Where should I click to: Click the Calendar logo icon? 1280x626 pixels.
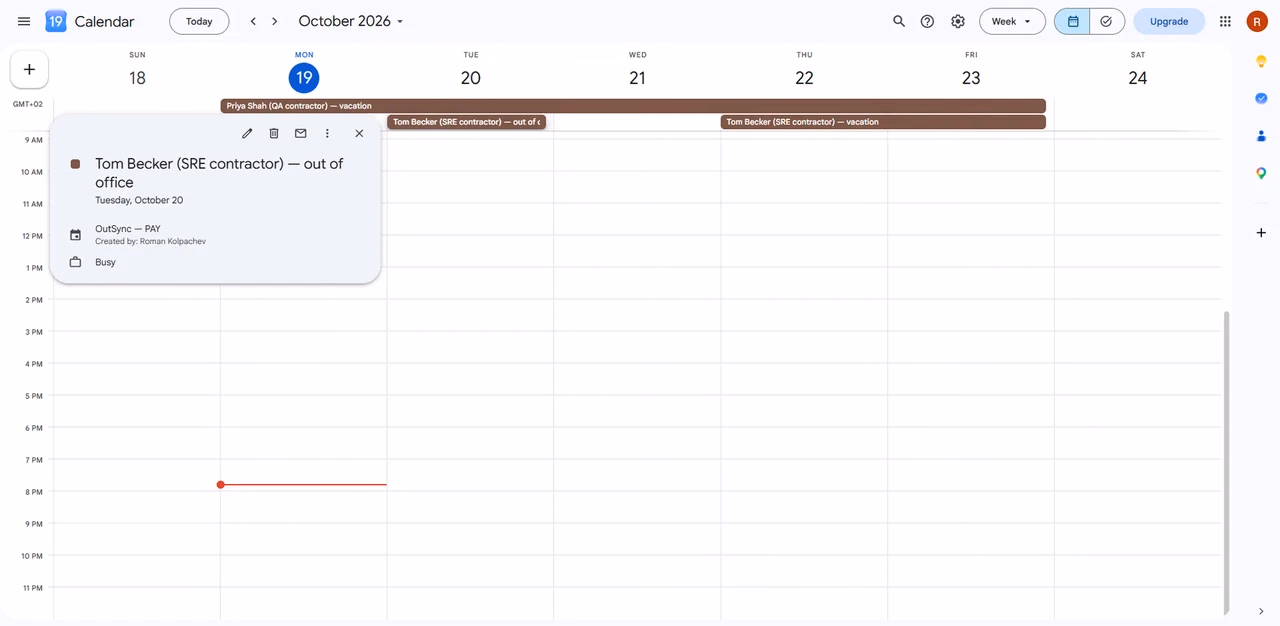[x=56, y=21]
